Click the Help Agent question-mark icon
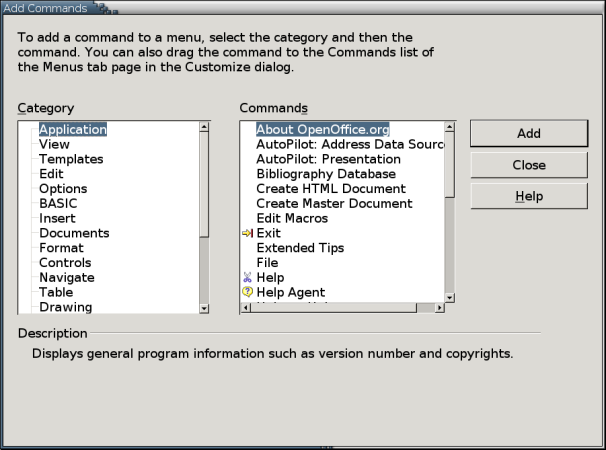Image resolution: width=606 pixels, height=450 pixels. pos(248,293)
